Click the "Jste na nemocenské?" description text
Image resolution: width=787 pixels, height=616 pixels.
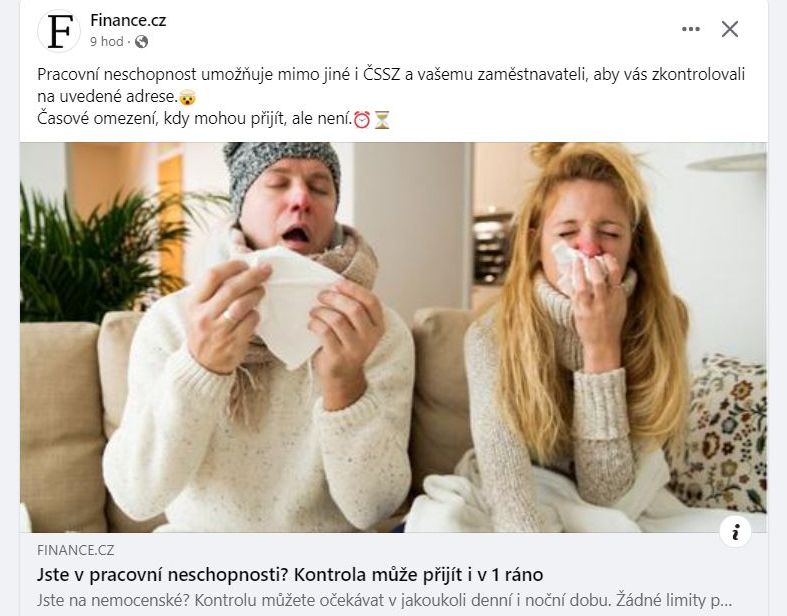click(384, 600)
